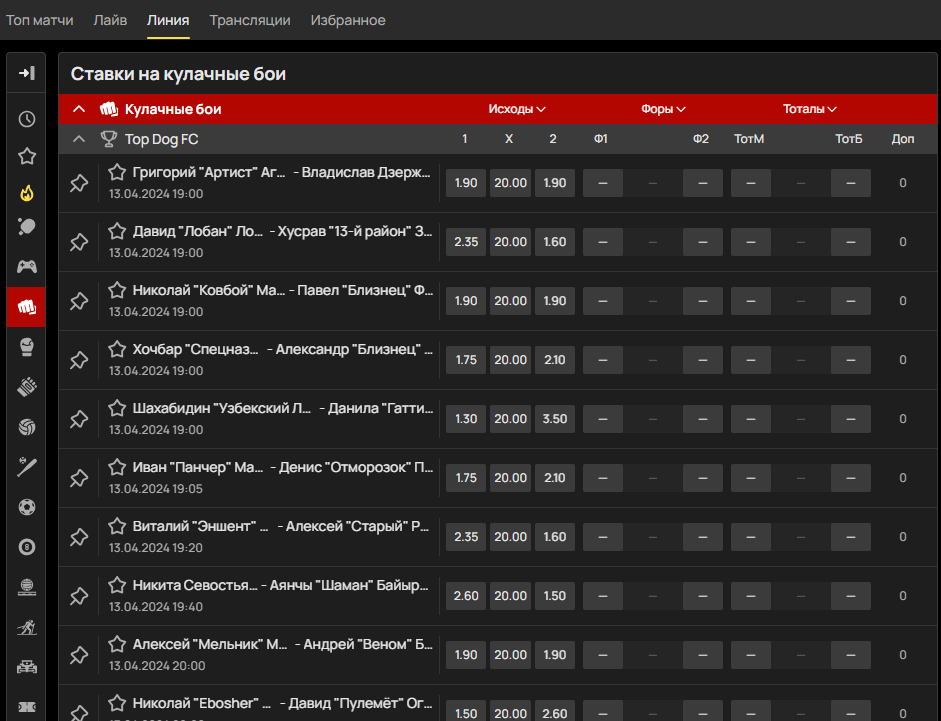The height and width of the screenshot is (721, 941).
Task: Pin the Виталий "Эншент" match
Action: tap(79, 537)
